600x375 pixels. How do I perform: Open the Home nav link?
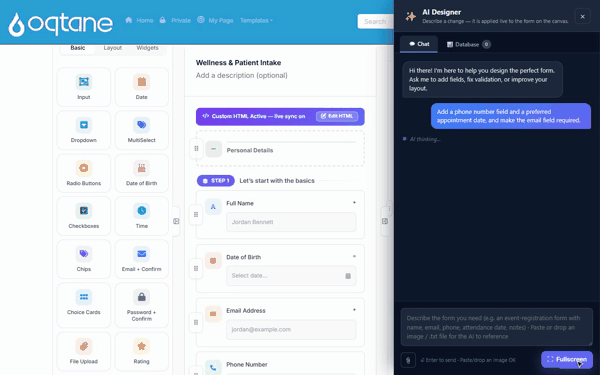[x=139, y=20]
